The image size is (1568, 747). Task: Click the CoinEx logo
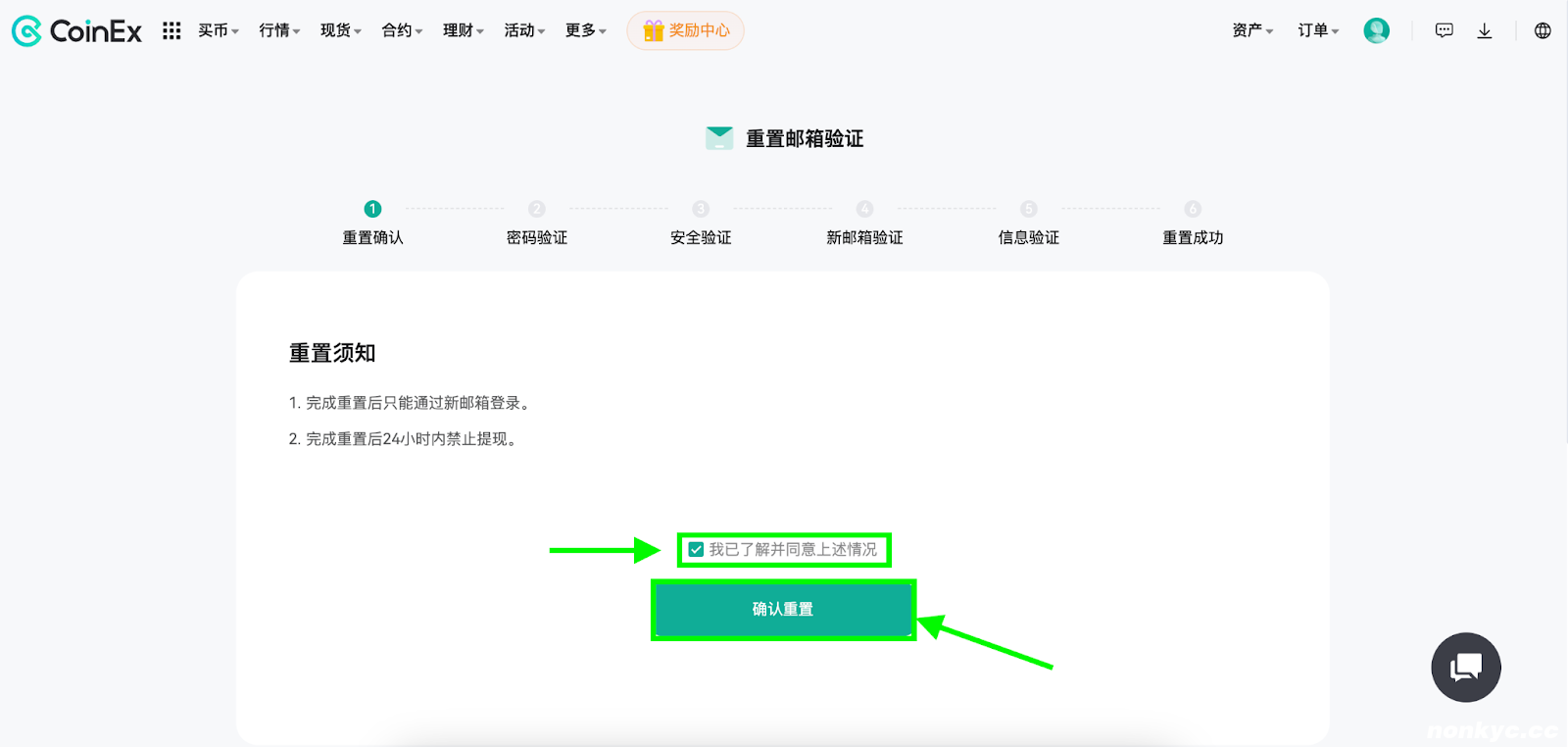(76, 31)
